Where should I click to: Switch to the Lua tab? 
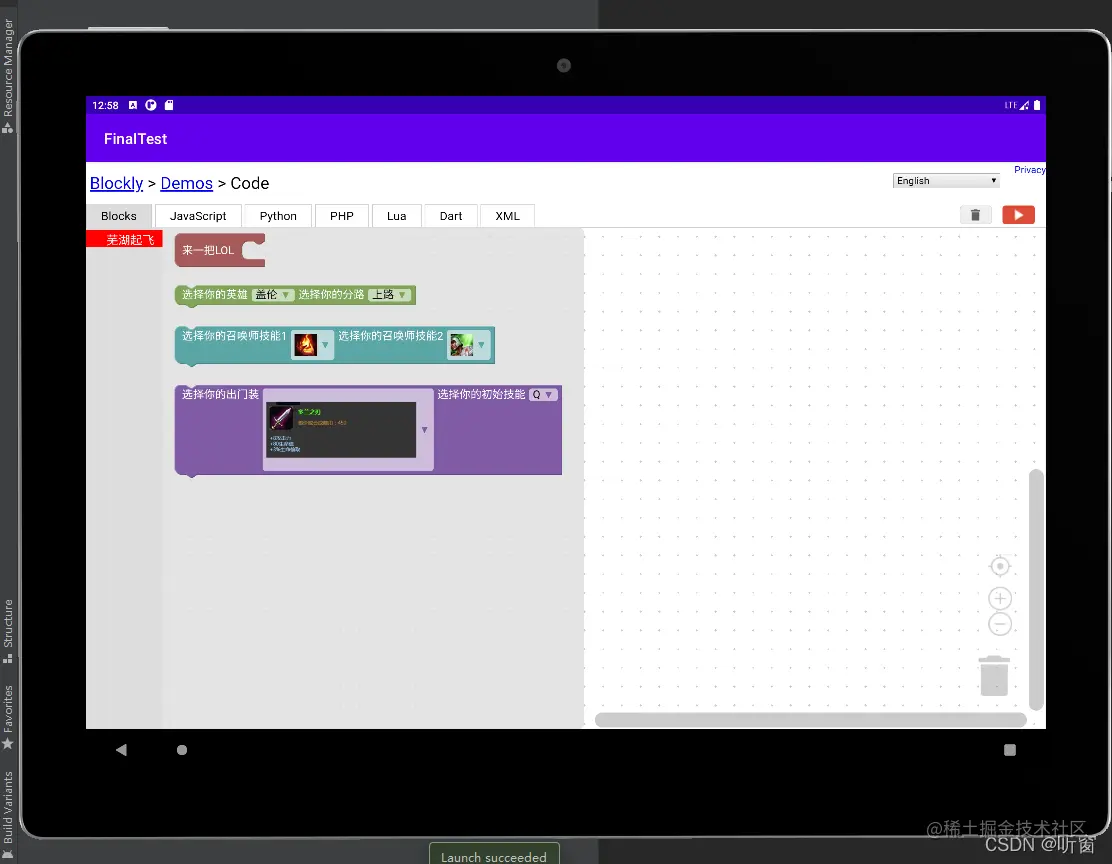[396, 216]
